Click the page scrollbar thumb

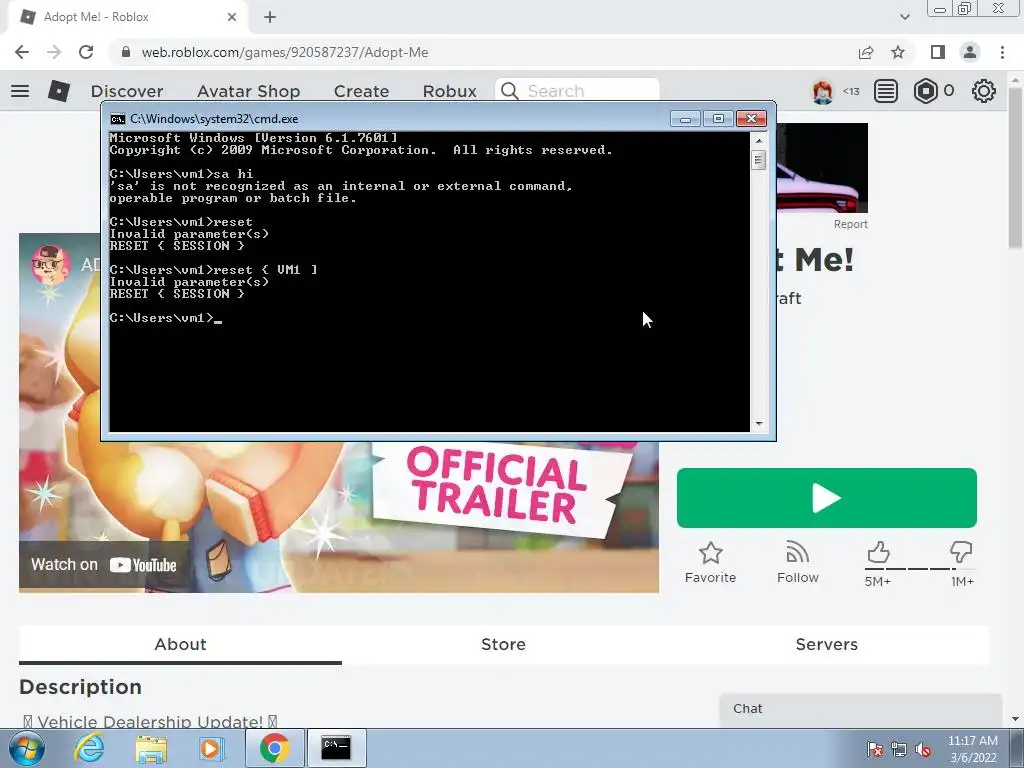pyautogui.click(x=1015, y=168)
